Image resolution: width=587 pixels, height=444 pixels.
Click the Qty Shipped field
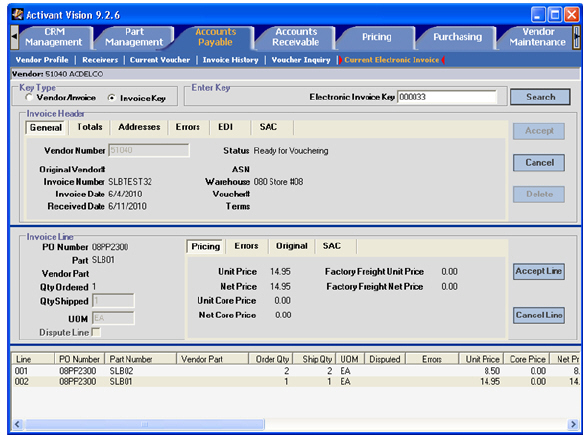coord(113,301)
